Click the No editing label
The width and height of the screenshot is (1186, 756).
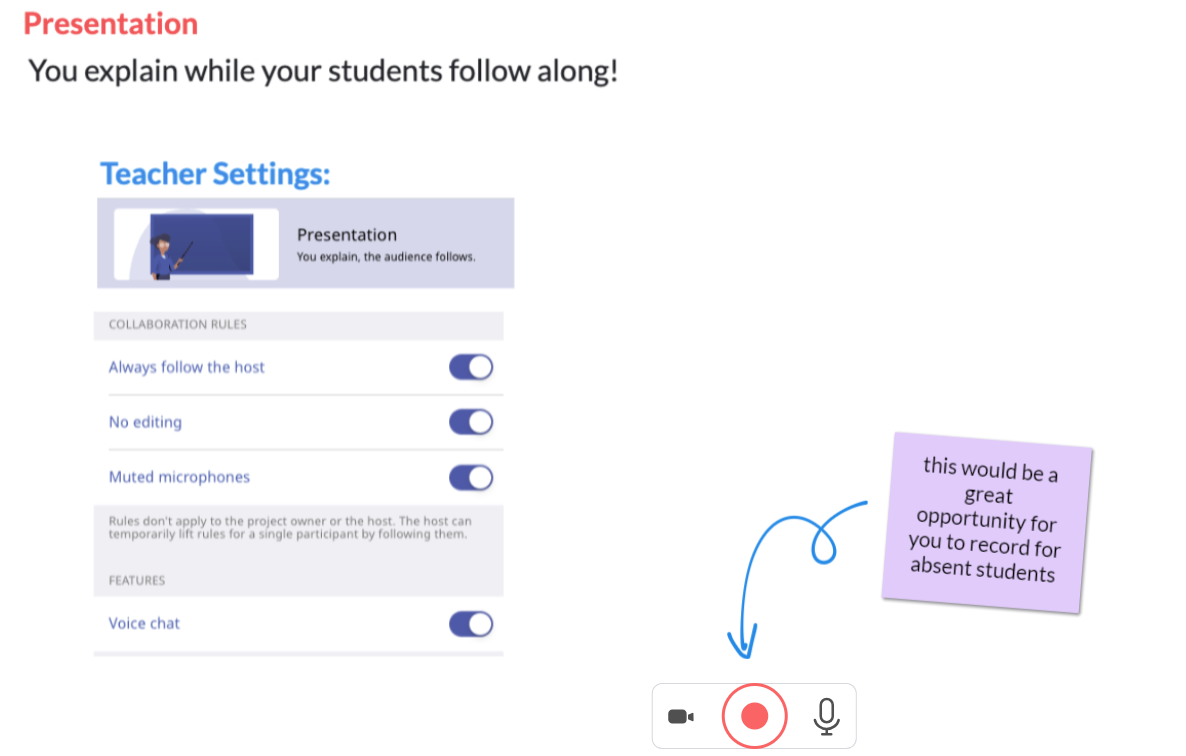coord(145,422)
